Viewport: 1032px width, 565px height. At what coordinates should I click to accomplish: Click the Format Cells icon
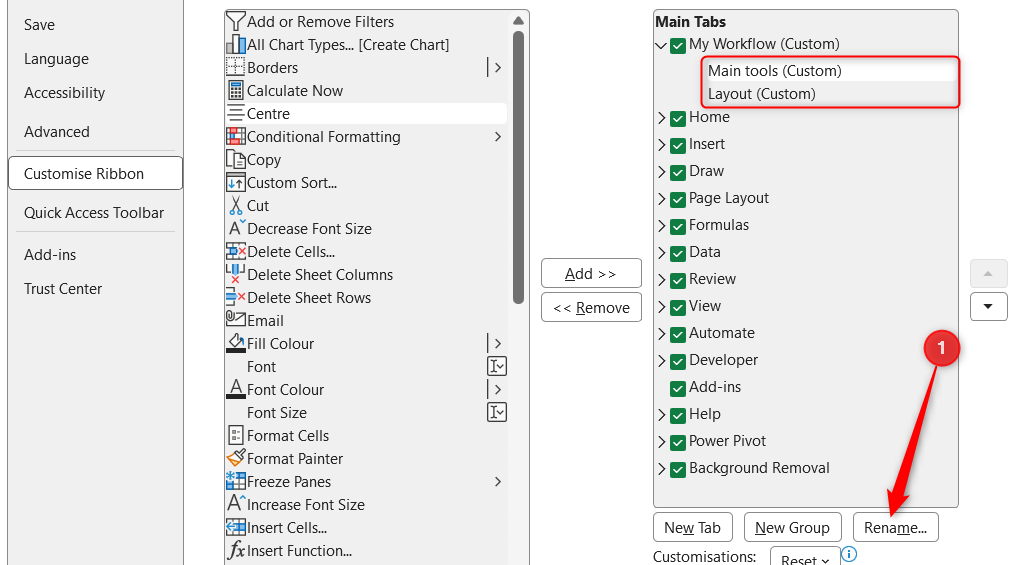click(236, 435)
